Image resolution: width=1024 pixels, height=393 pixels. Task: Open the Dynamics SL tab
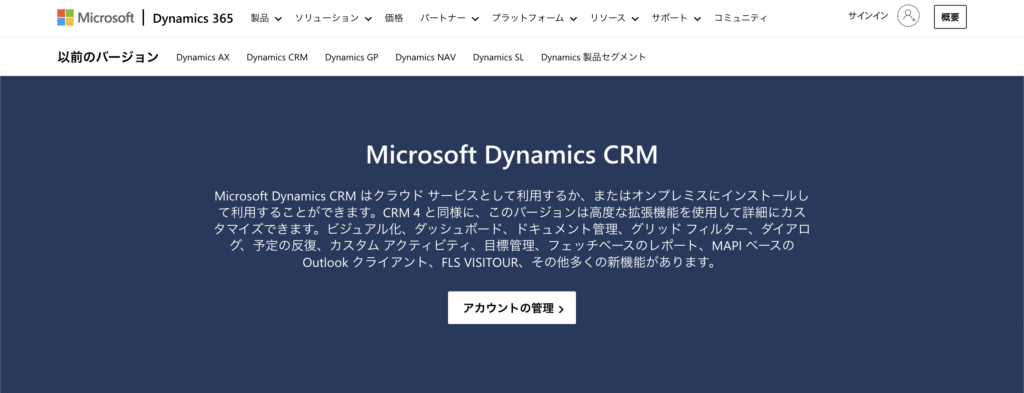(498, 57)
